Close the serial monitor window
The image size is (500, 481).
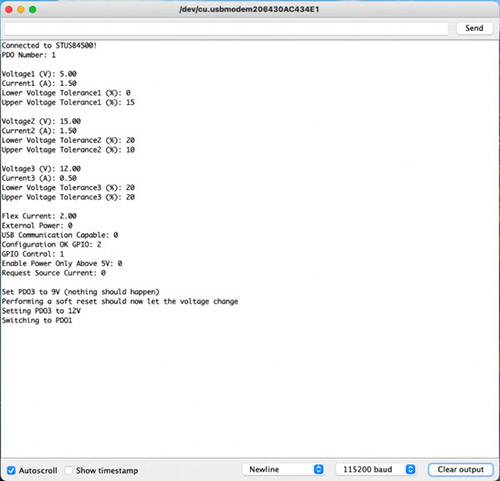(x=9, y=9)
